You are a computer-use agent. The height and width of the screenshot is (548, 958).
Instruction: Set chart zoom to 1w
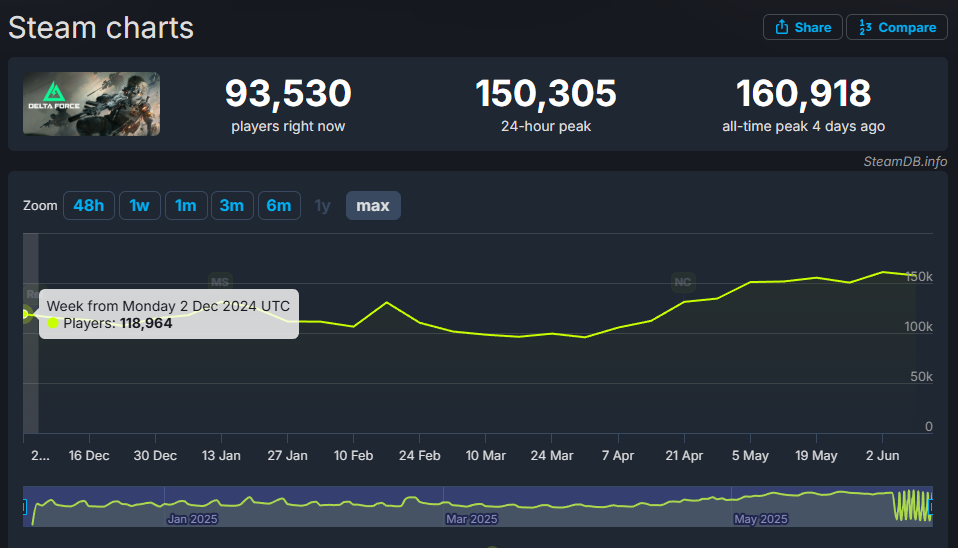[140, 205]
